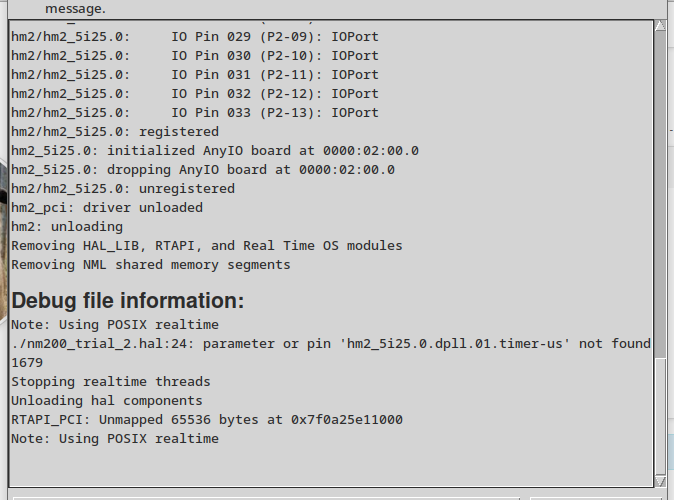The height and width of the screenshot is (500, 674).
Task: Click the 'hm2/hm2_5i25.0: registered' line
Action: pos(115,132)
